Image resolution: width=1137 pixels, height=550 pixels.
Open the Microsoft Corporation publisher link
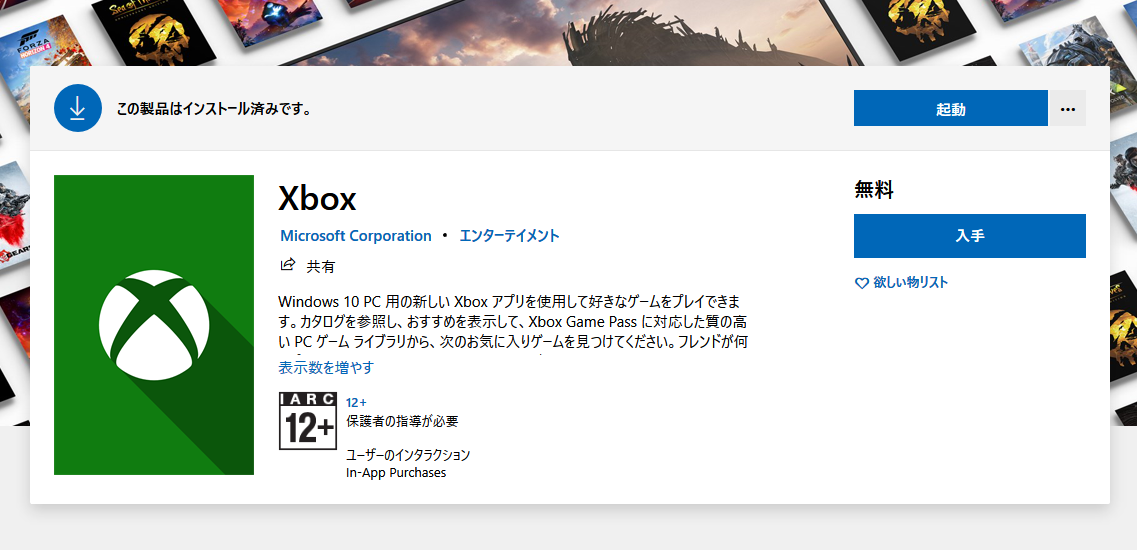[x=355, y=236]
